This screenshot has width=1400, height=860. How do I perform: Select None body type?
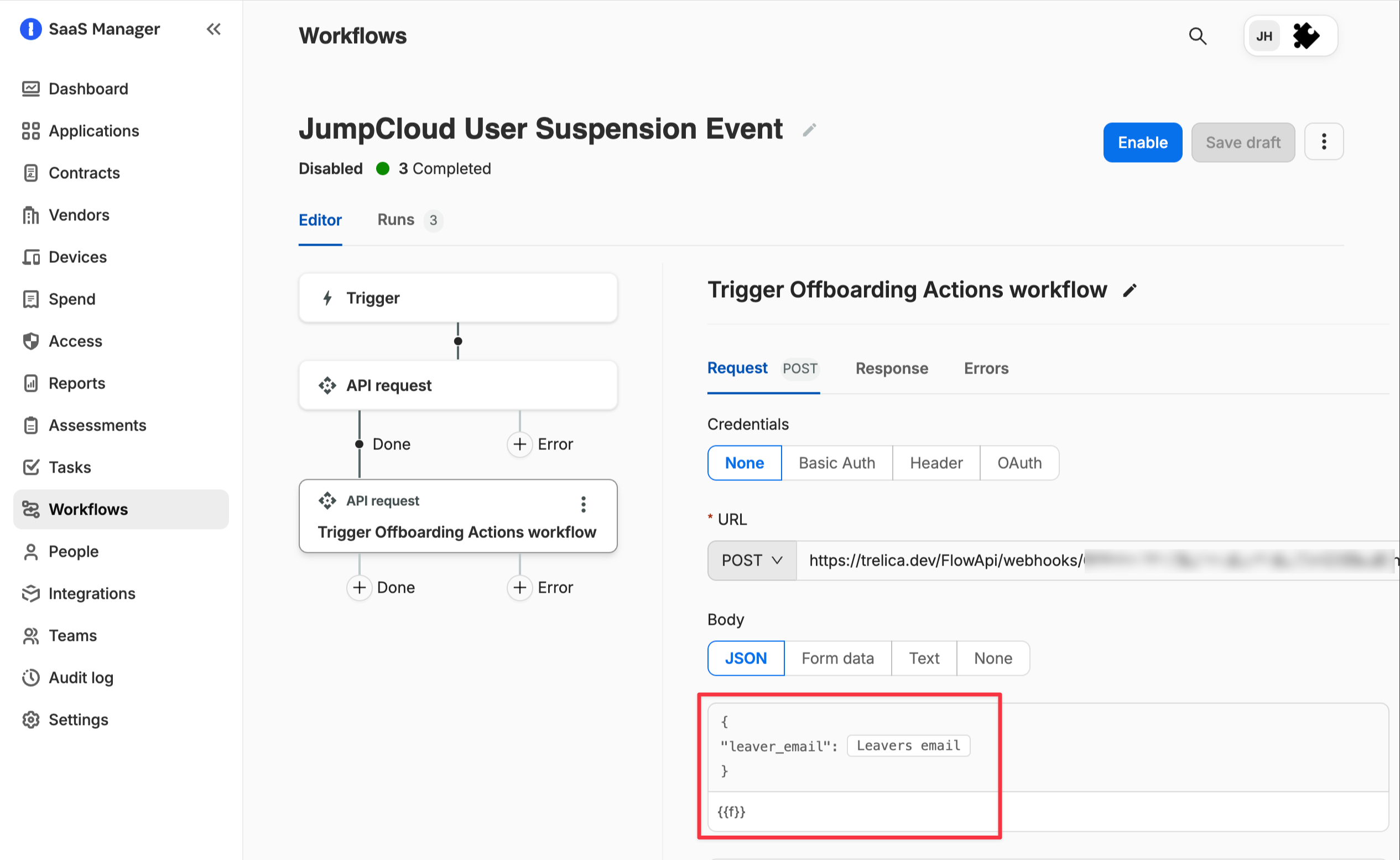coord(993,659)
